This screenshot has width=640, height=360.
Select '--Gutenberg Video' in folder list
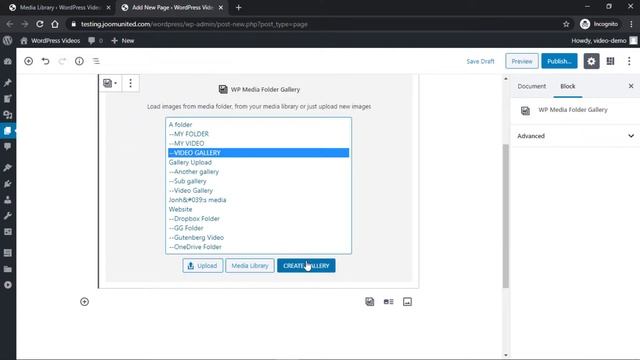coord(258,237)
